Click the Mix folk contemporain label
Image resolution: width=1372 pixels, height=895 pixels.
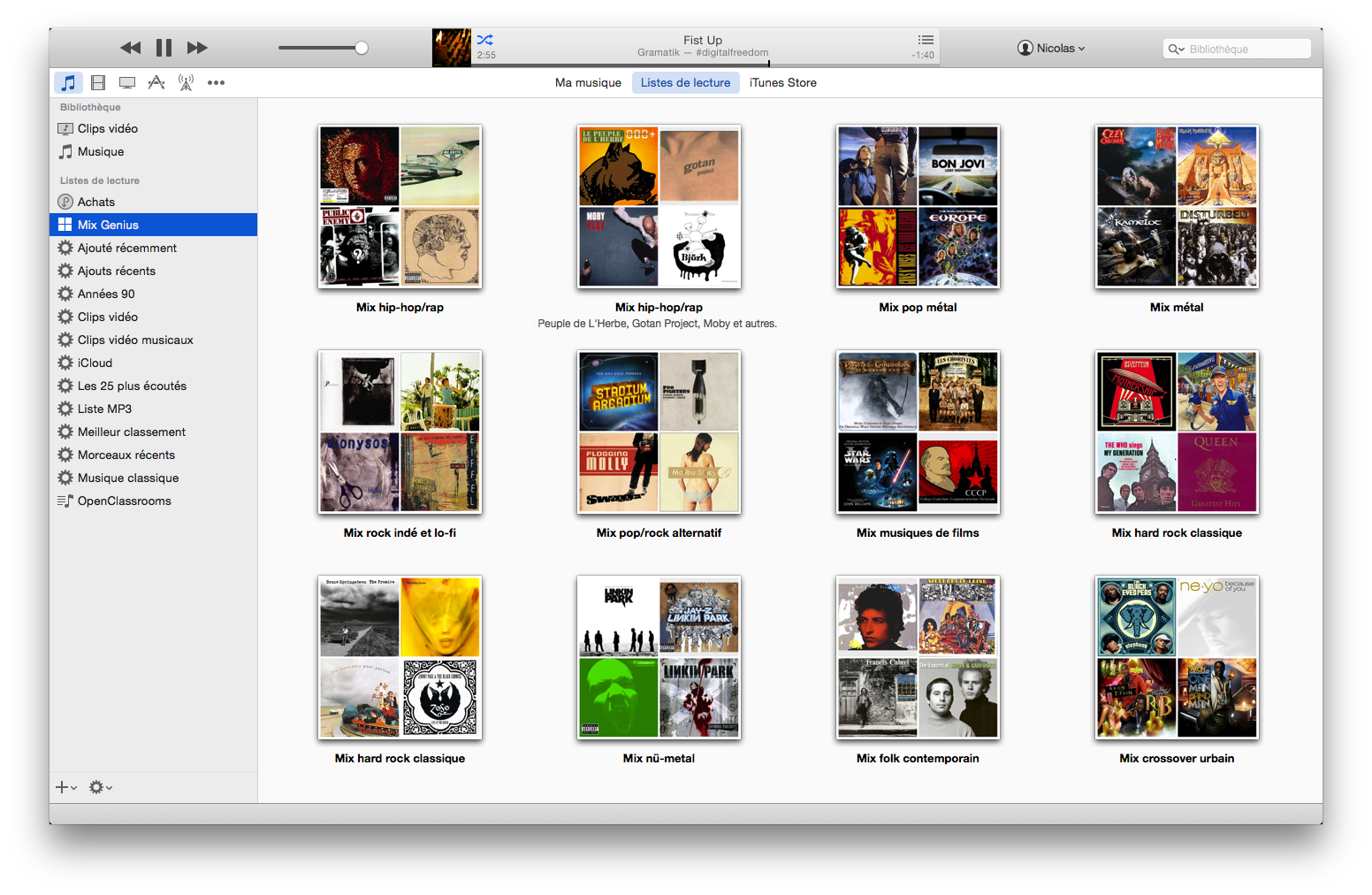(918, 759)
